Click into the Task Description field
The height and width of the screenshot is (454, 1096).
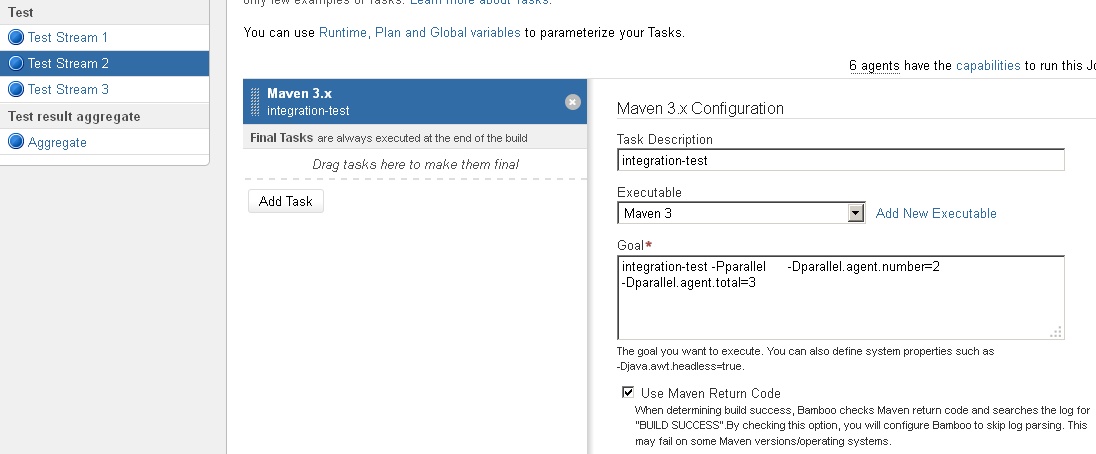click(841, 160)
